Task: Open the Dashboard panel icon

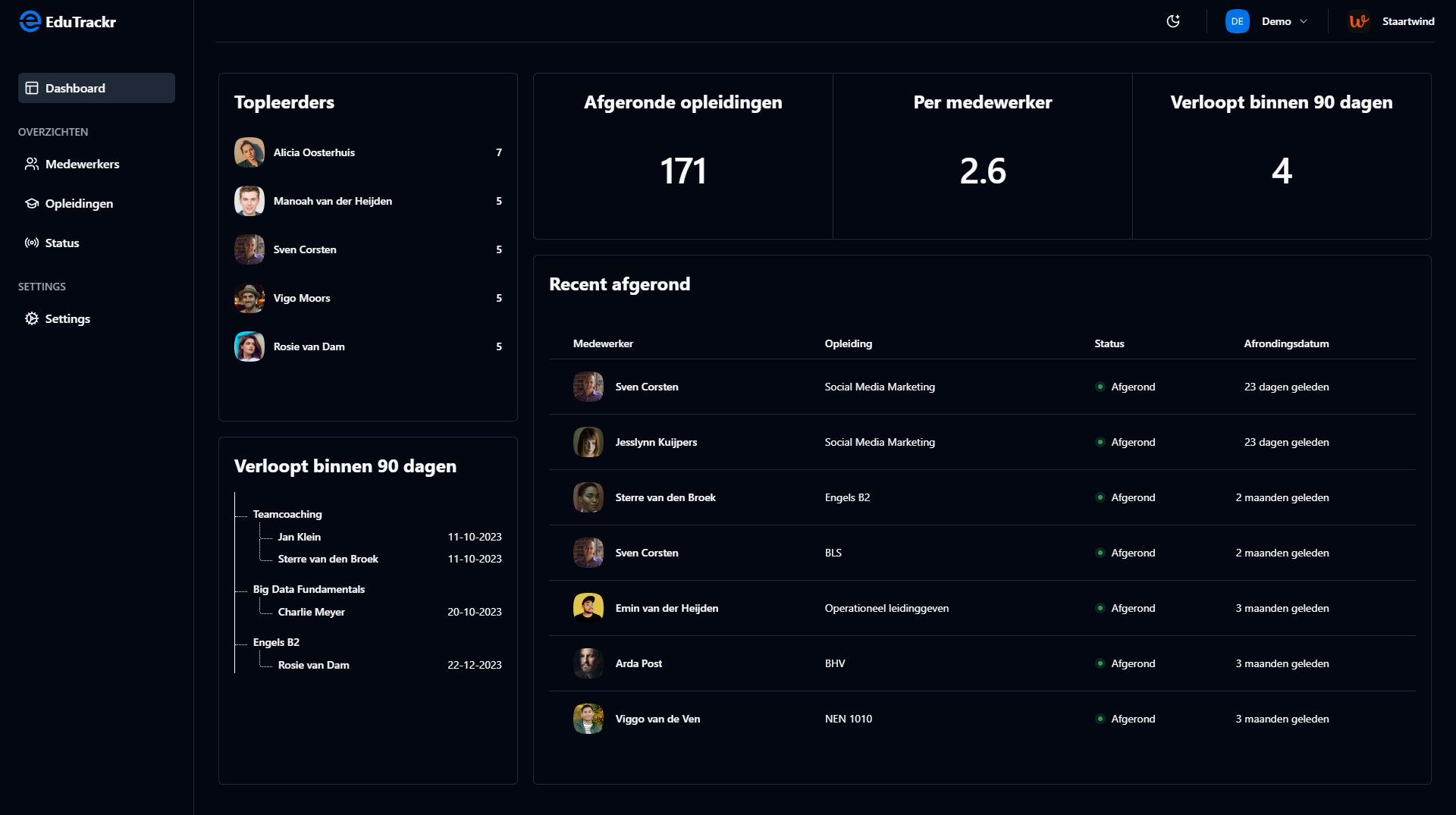Action: point(31,88)
